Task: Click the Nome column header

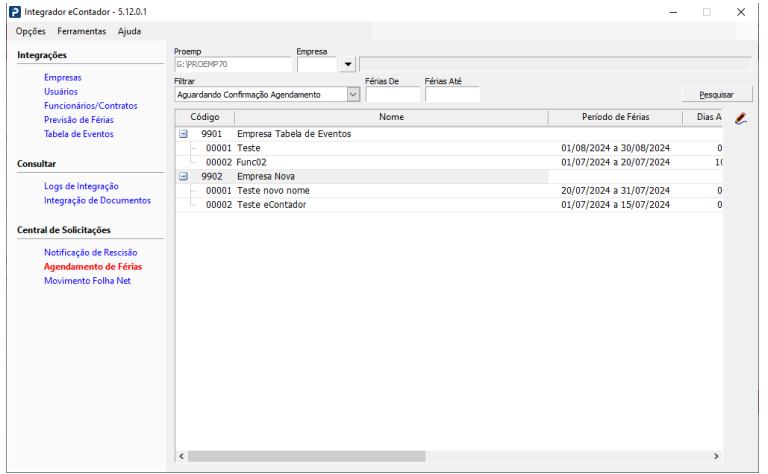Action: [x=391, y=117]
